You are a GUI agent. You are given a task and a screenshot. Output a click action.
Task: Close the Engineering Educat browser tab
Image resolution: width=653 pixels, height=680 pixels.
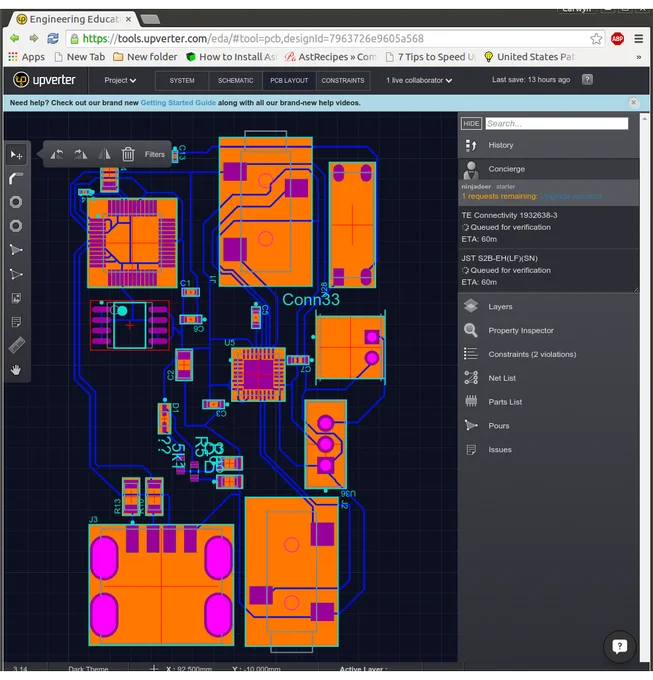(128, 20)
